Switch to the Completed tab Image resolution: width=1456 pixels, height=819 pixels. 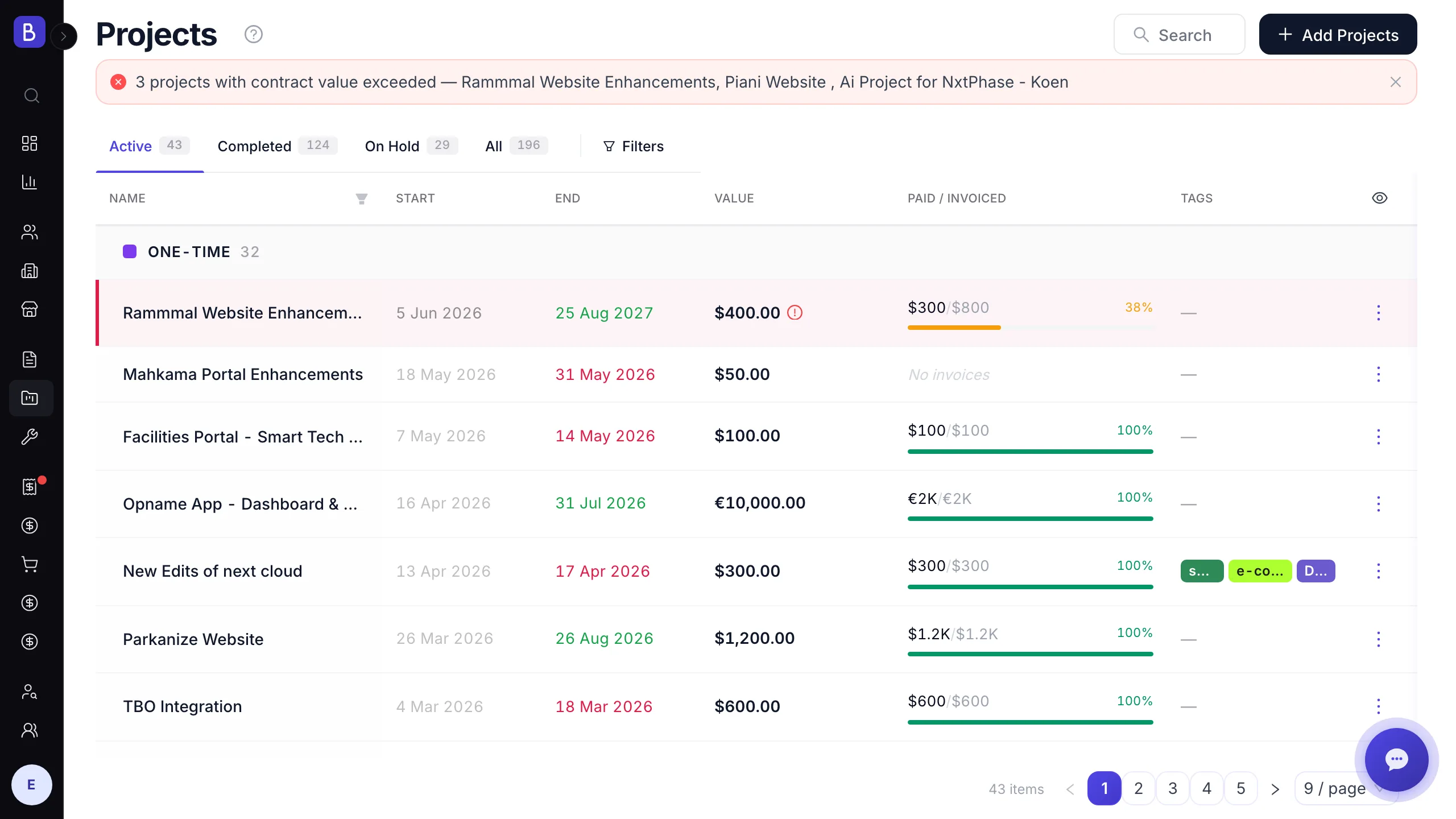[277, 146]
